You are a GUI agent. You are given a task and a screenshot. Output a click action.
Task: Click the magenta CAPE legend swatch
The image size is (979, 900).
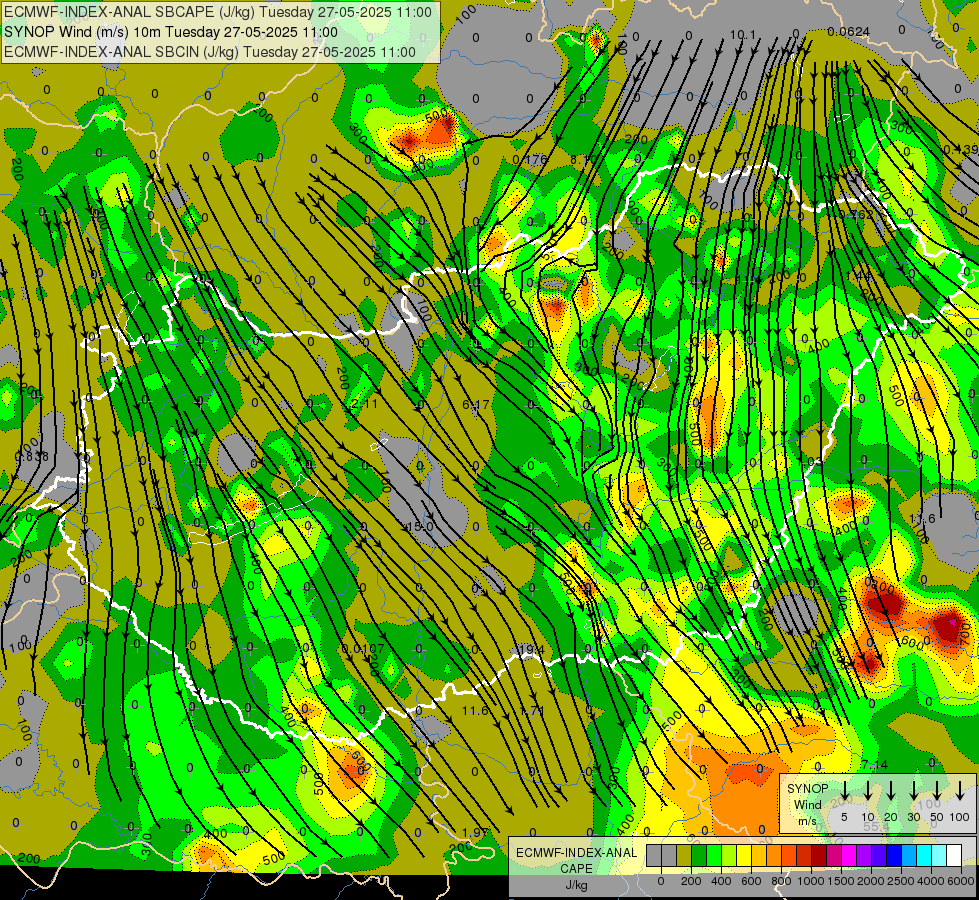(x=850, y=855)
